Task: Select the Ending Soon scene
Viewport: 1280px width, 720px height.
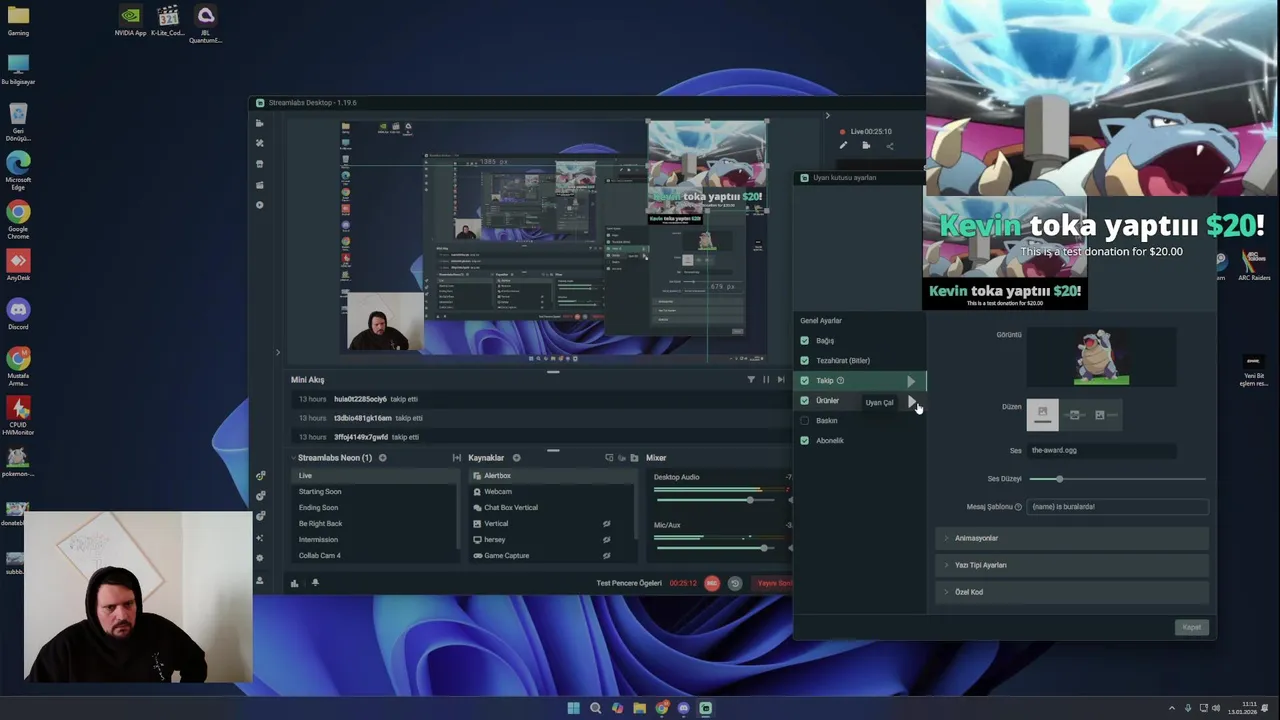Action: point(375,508)
